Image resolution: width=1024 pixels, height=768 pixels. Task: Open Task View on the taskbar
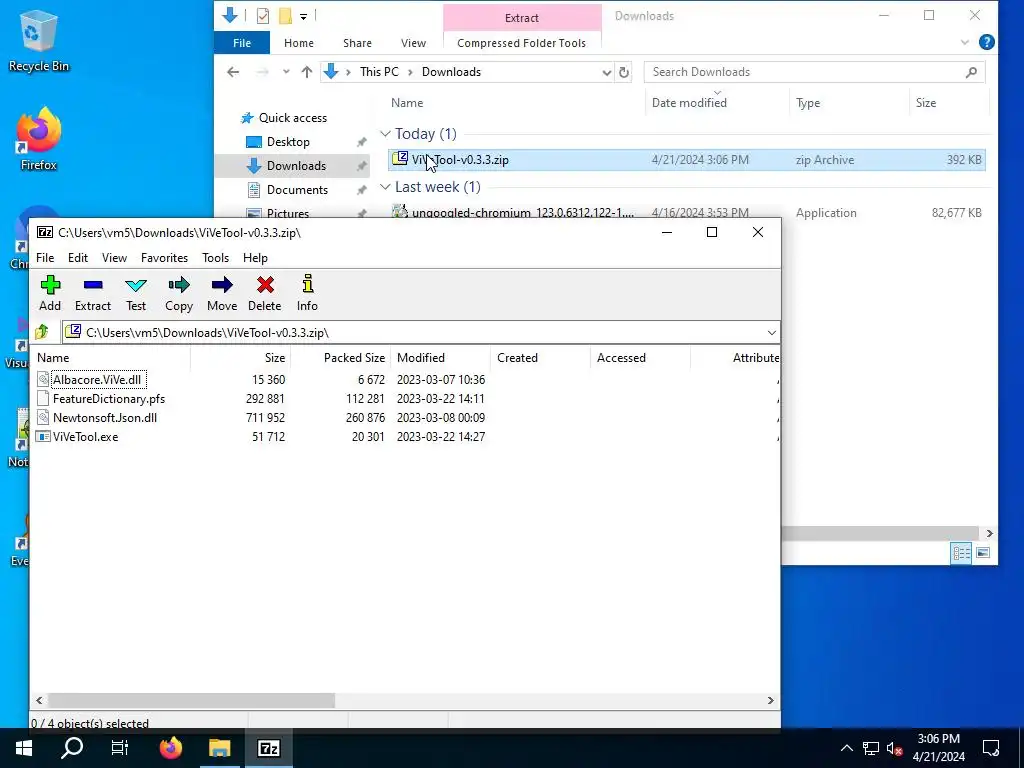[x=120, y=748]
